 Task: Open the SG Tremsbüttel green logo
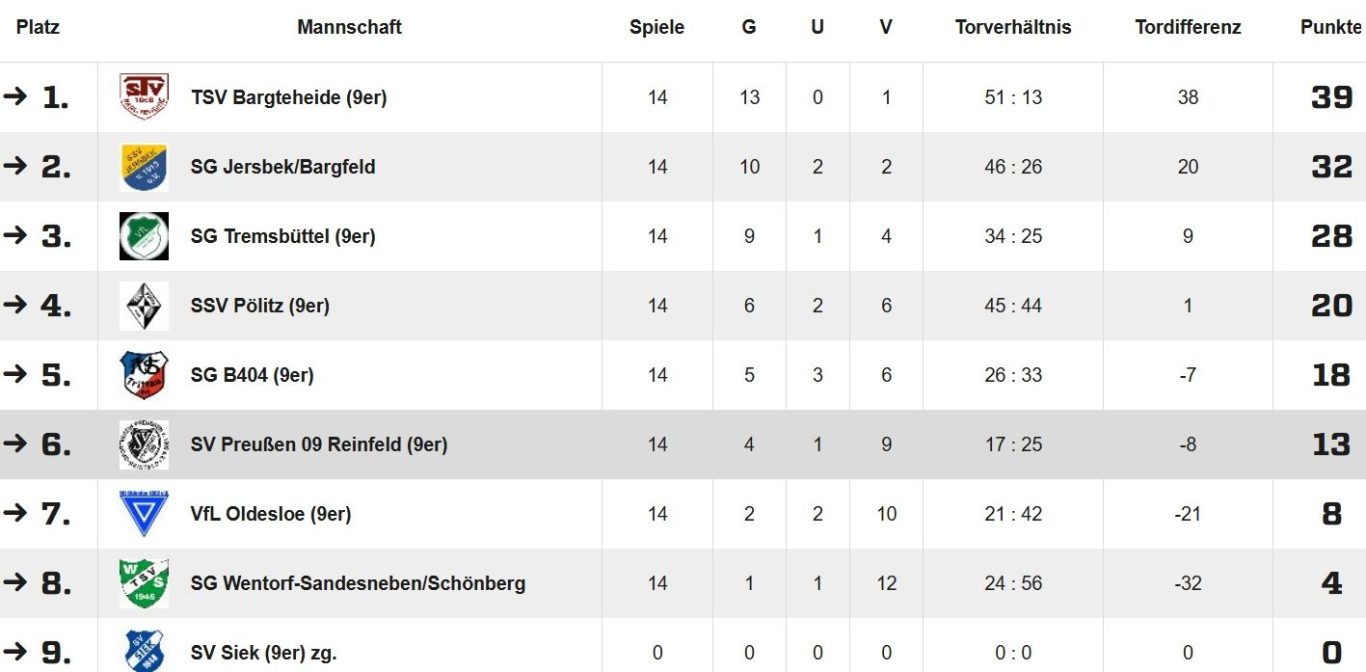coord(144,236)
